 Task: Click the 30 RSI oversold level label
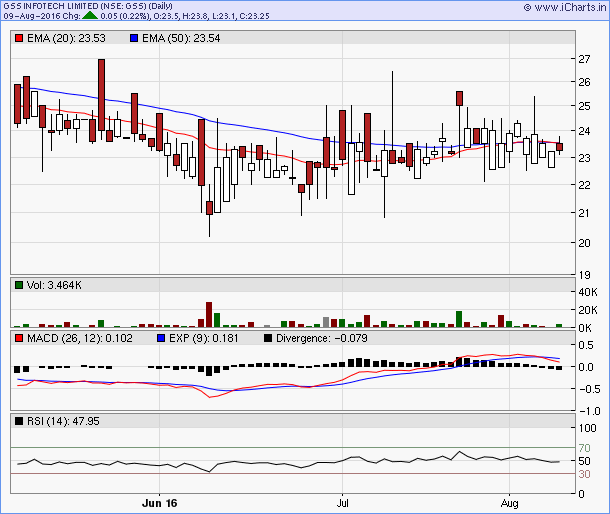[584, 474]
